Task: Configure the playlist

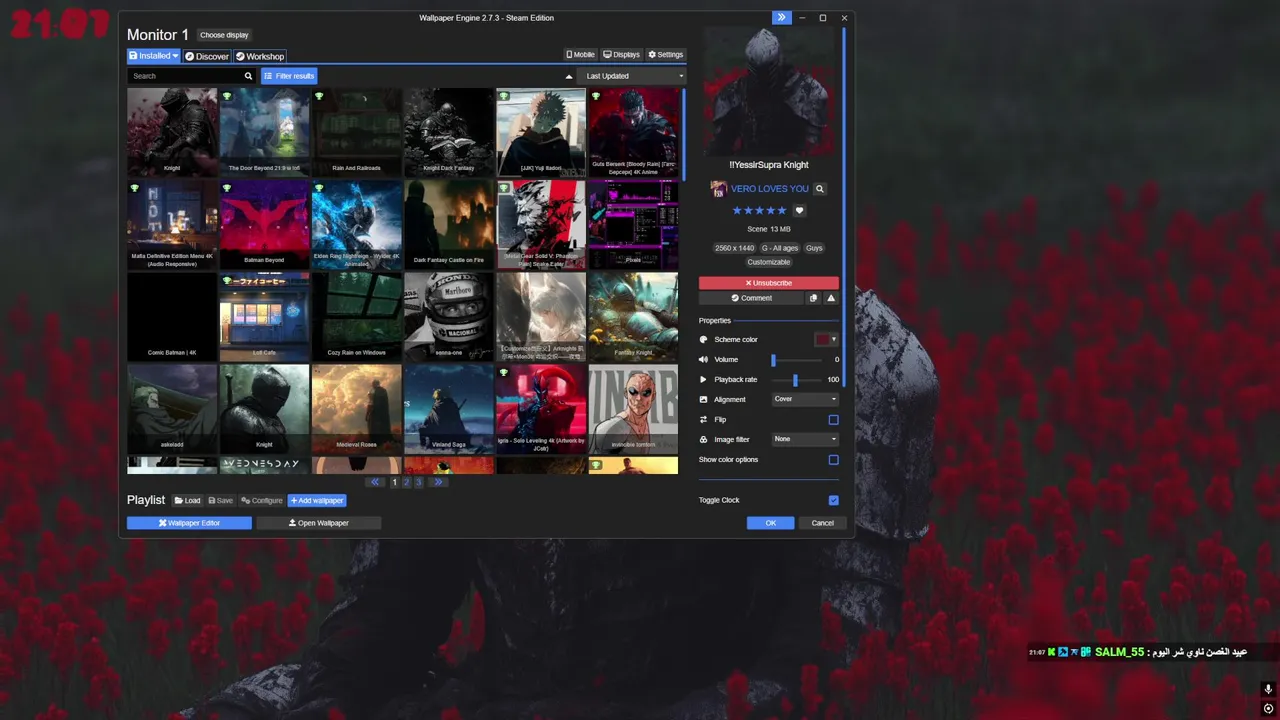Action: (262, 501)
